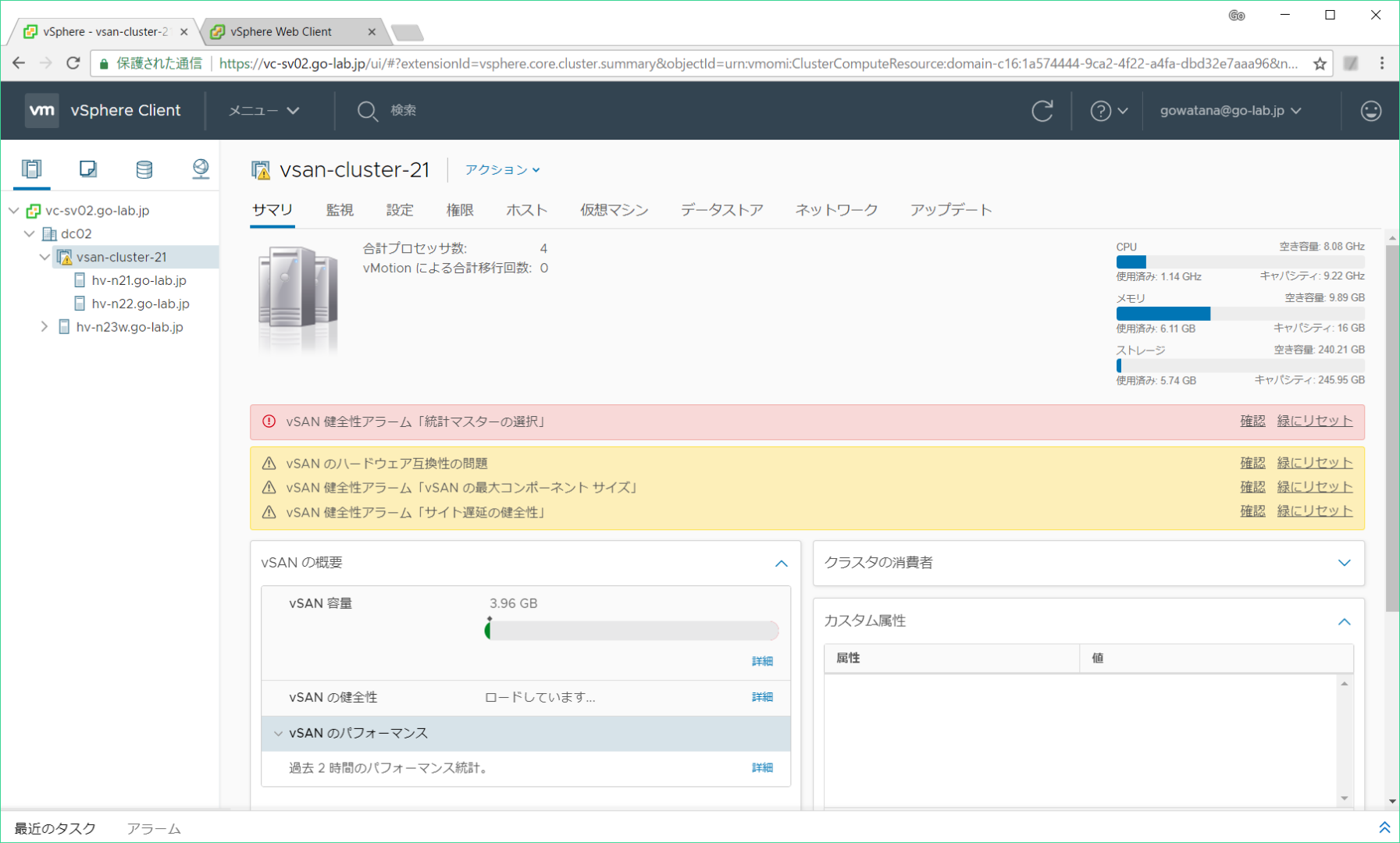
Task: Click the main page vertical scrollbar
Action: tap(1392, 429)
